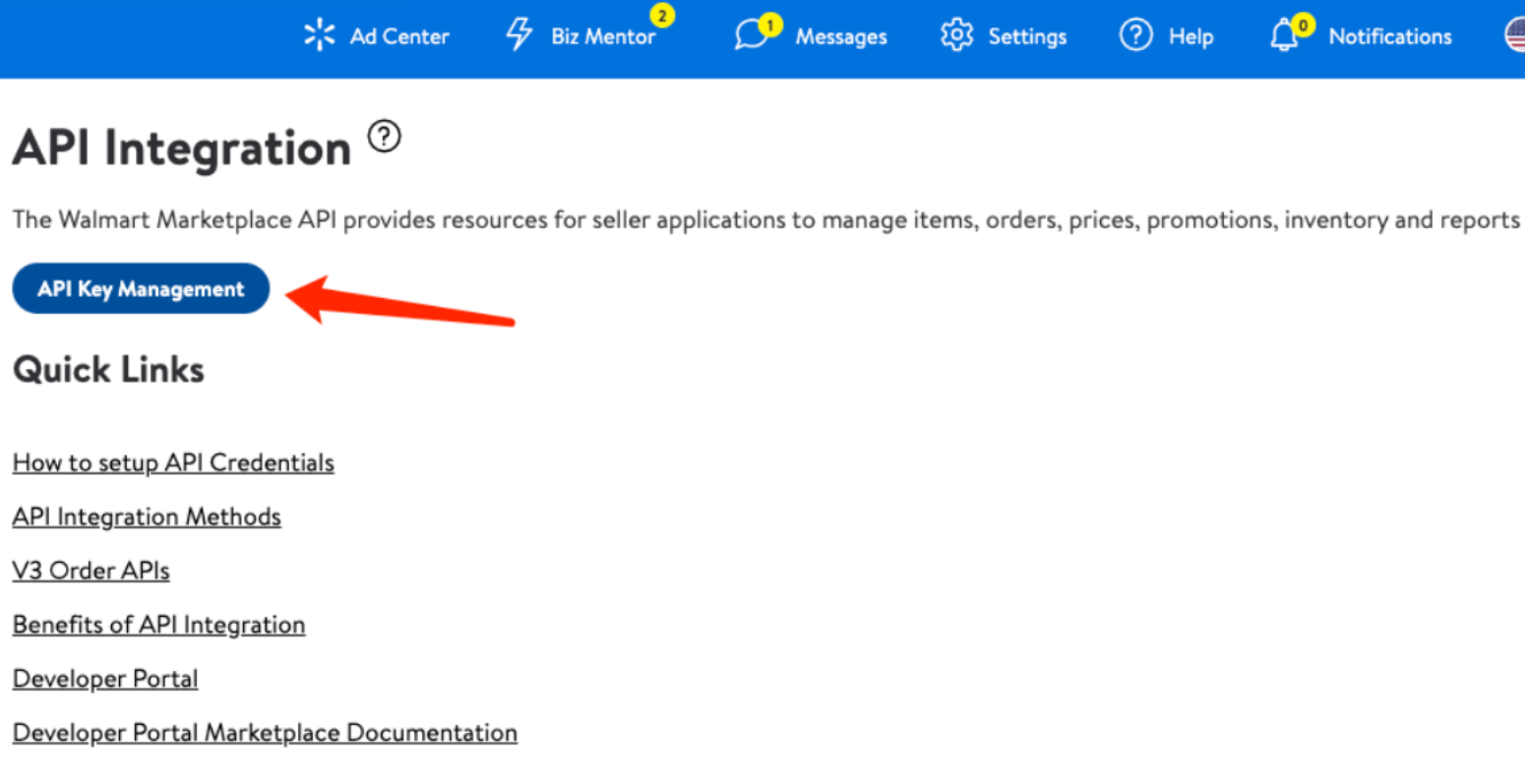This screenshot has height=784, width=1525.
Task: Open Developer Portal Marketplace Documentation link
Action: pyautogui.click(x=265, y=733)
